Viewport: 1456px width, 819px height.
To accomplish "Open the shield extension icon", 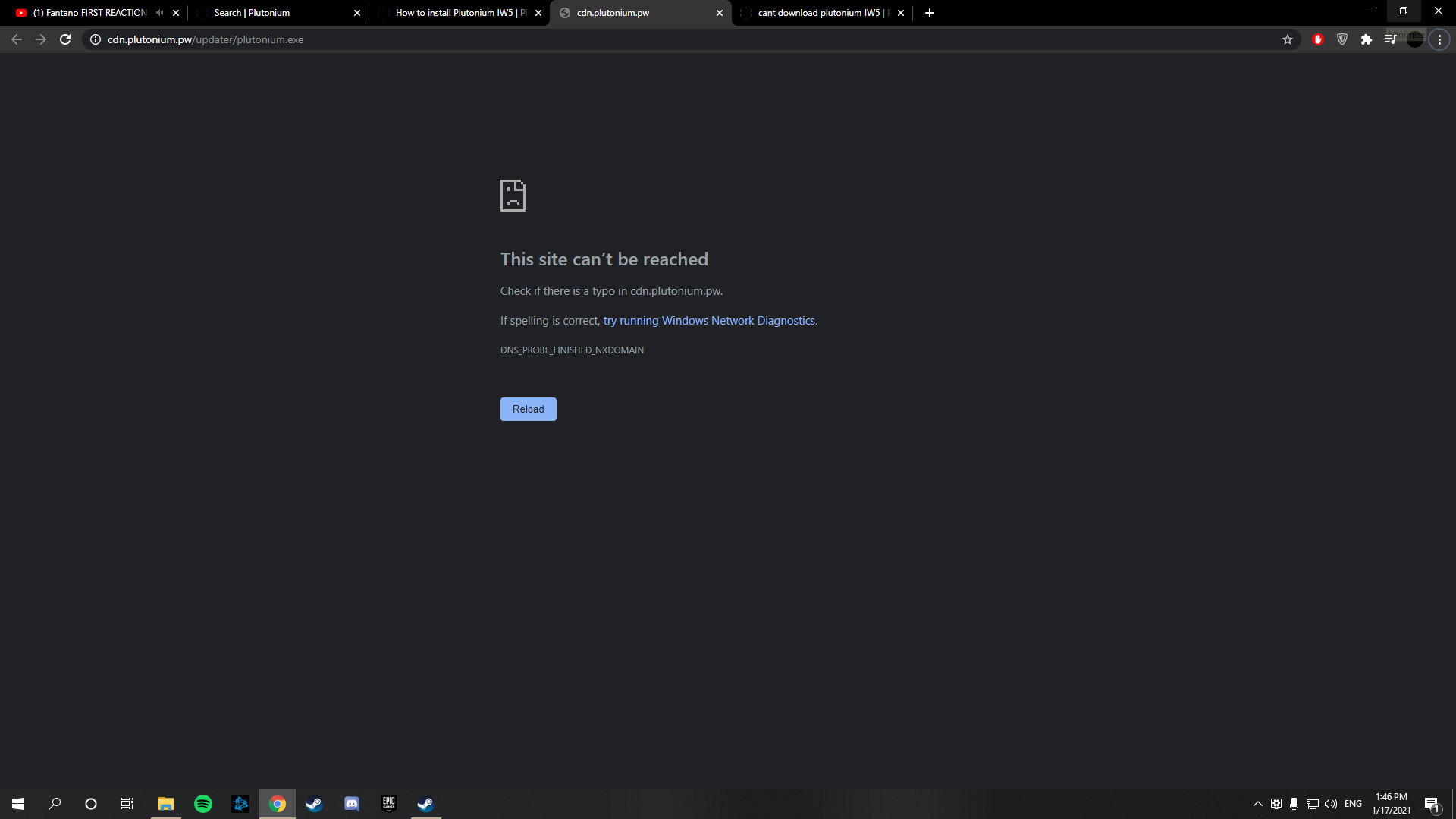I will [x=1342, y=39].
